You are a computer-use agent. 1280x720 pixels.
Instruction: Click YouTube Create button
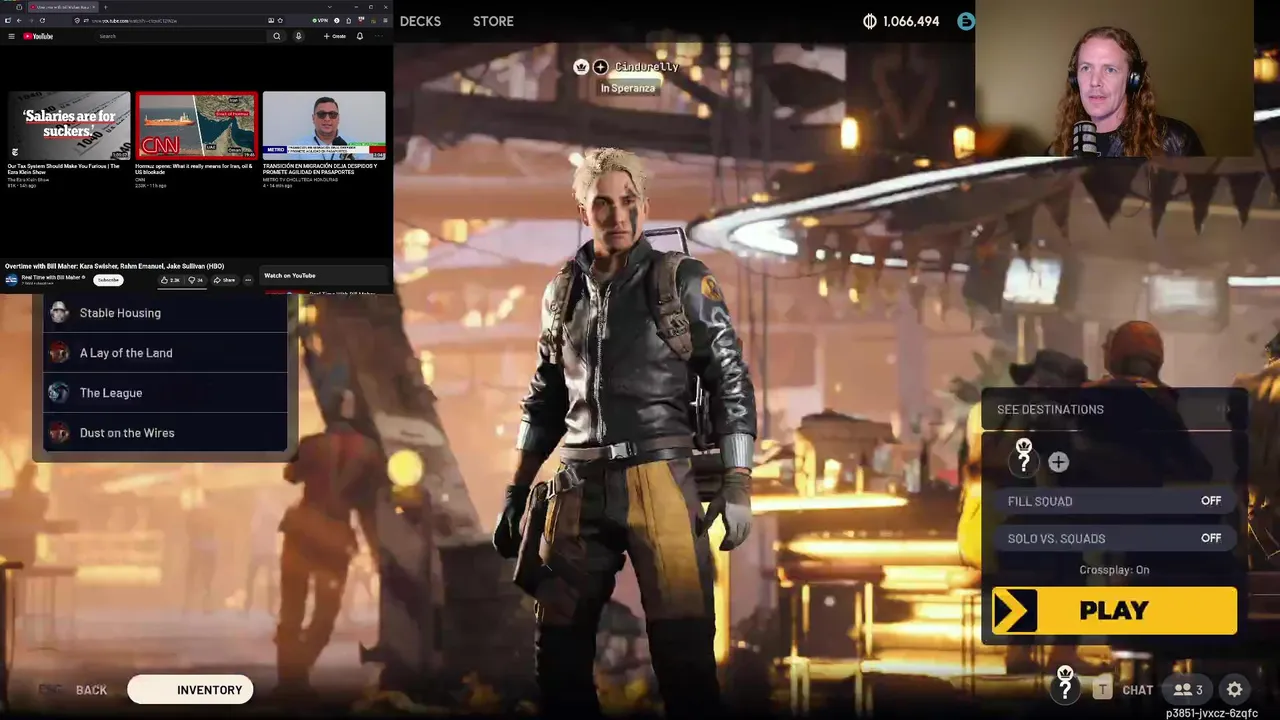point(334,36)
